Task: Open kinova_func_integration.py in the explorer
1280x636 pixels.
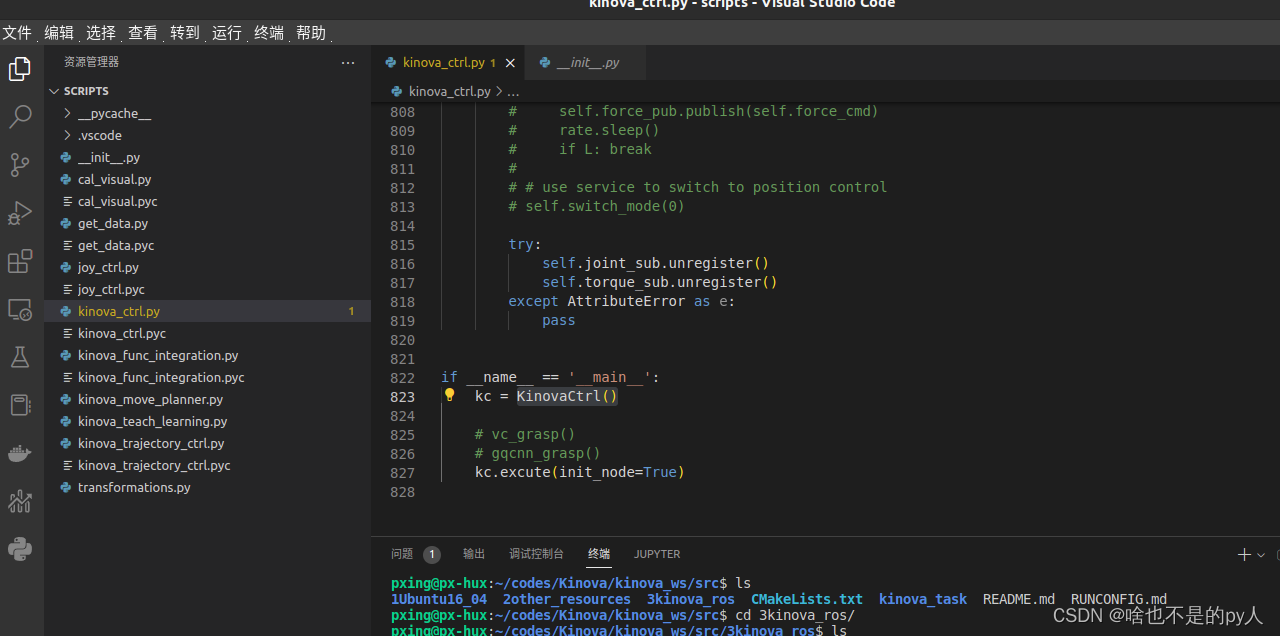Action: click(x=207, y=355)
